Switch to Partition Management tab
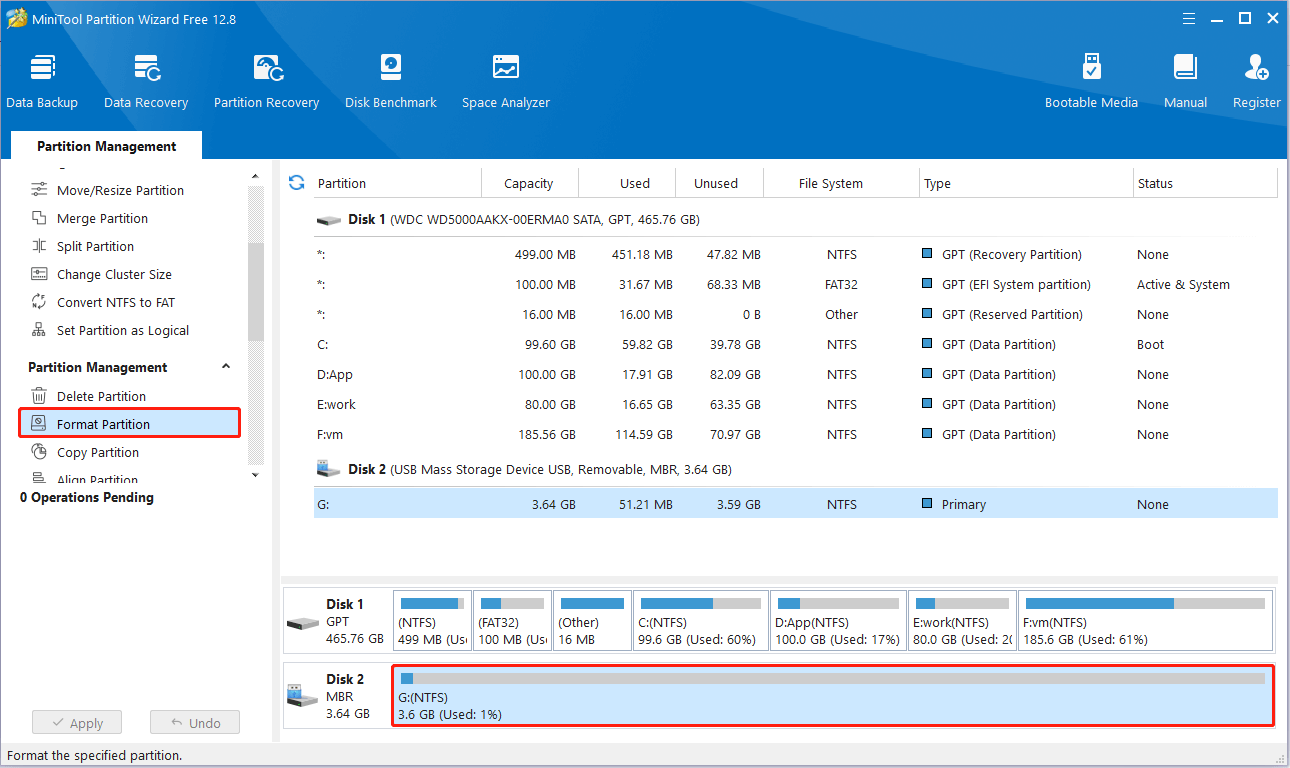The width and height of the screenshot is (1290, 768). (107, 146)
